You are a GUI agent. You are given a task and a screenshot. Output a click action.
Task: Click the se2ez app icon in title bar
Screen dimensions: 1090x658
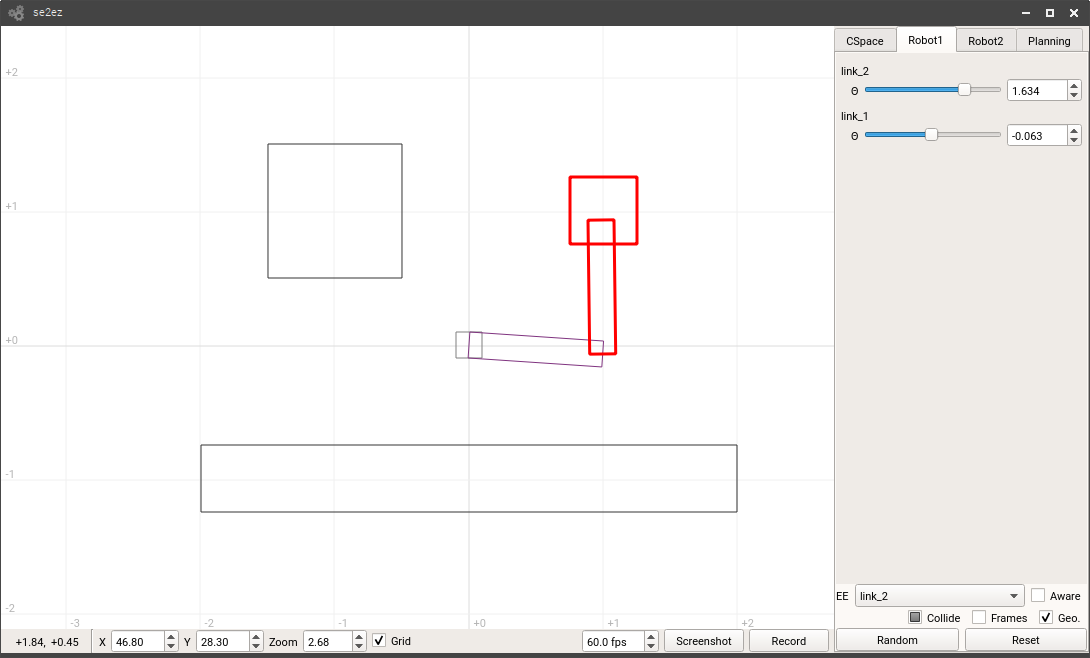pyautogui.click(x=16, y=13)
